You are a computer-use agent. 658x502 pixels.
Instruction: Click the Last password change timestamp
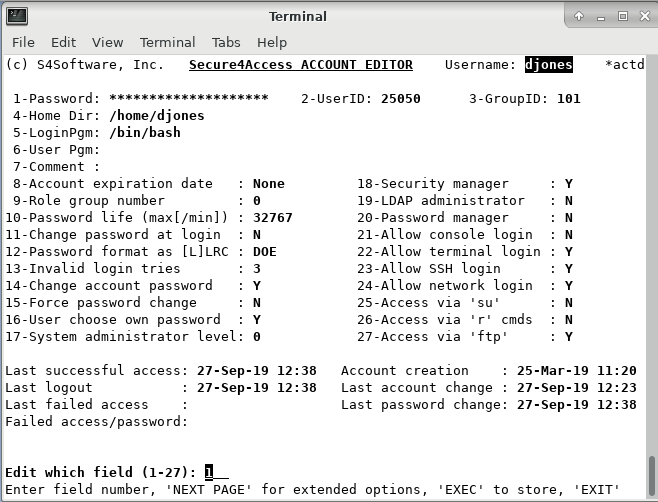click(x=577, y=405)
